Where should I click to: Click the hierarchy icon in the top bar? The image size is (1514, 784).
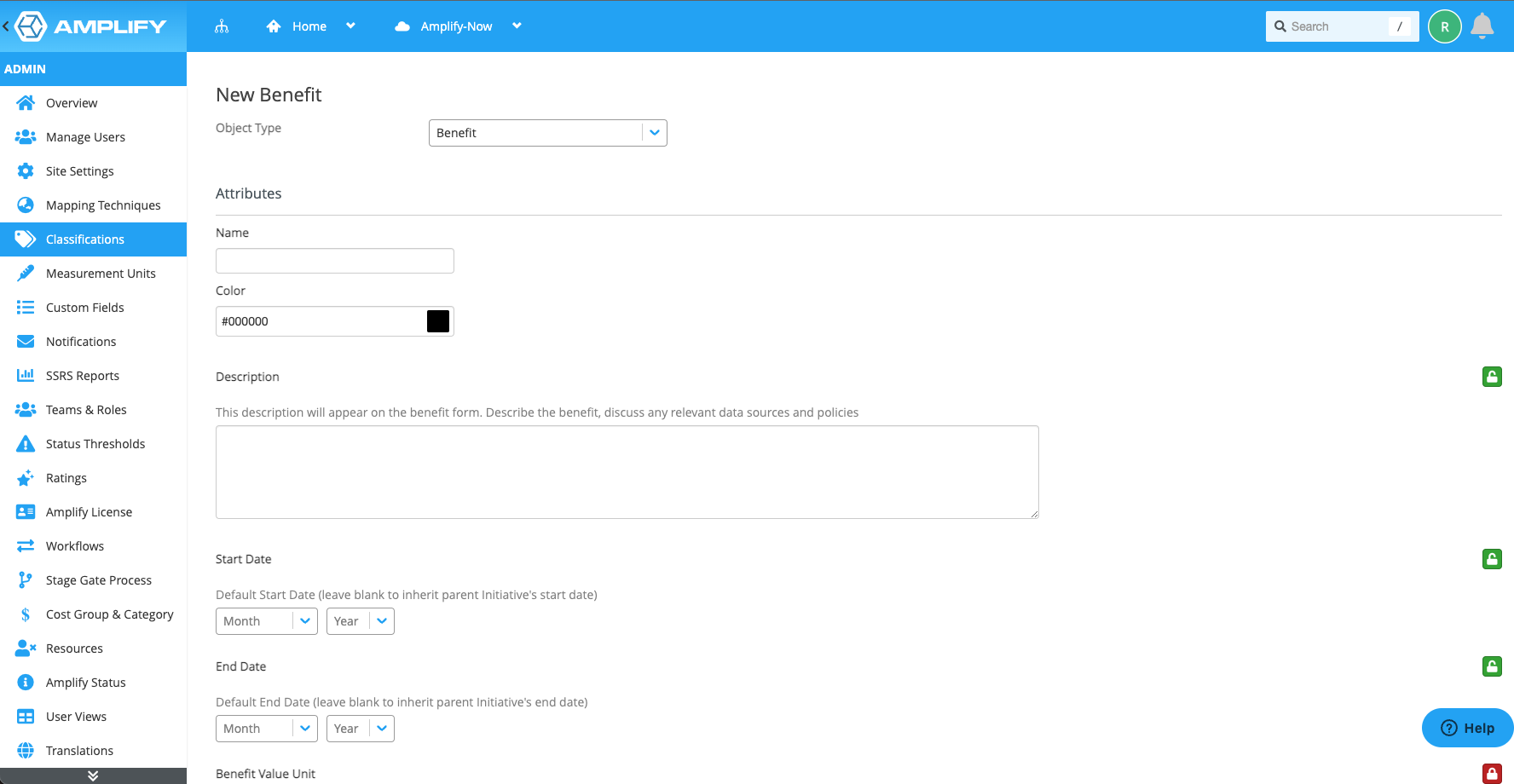click(x=222, y=26)
